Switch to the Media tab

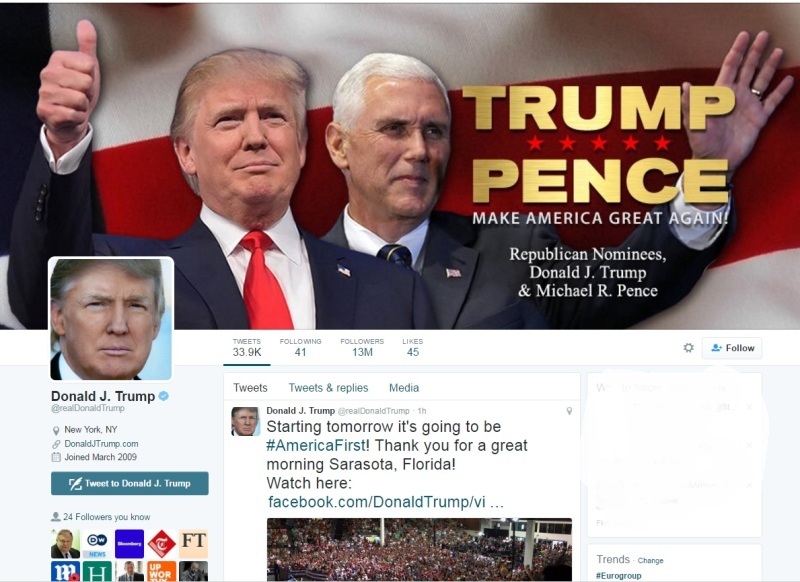pos(404,388)
